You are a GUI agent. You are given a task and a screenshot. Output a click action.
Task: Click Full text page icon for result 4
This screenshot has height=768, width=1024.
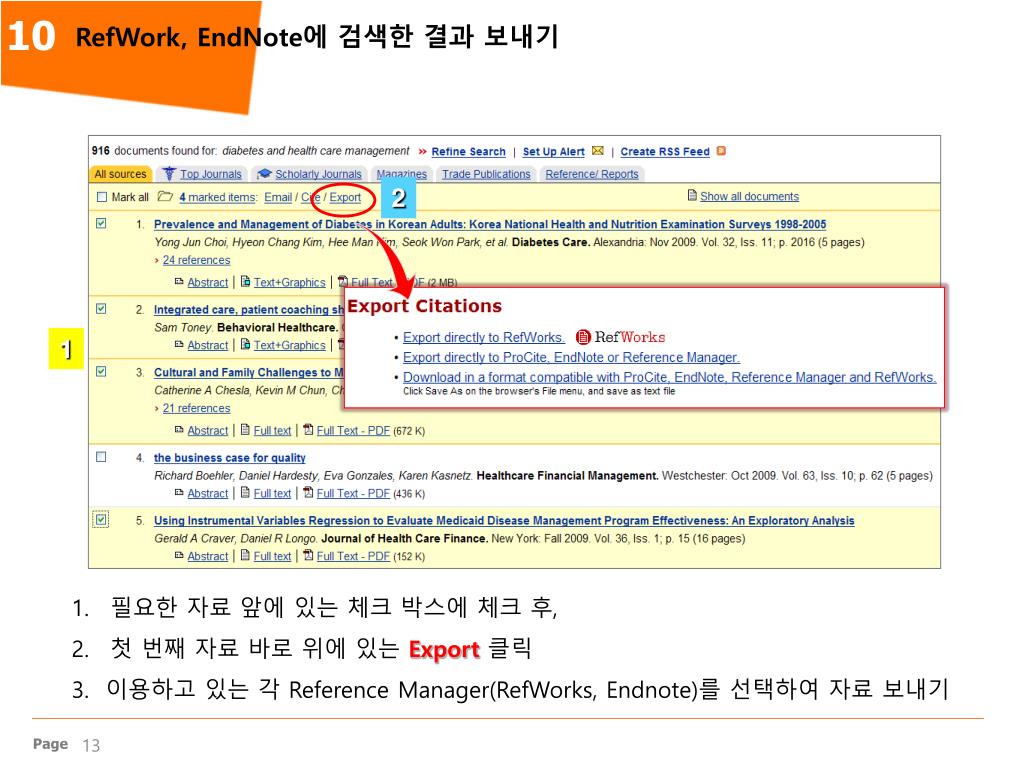tap(246, 492)
